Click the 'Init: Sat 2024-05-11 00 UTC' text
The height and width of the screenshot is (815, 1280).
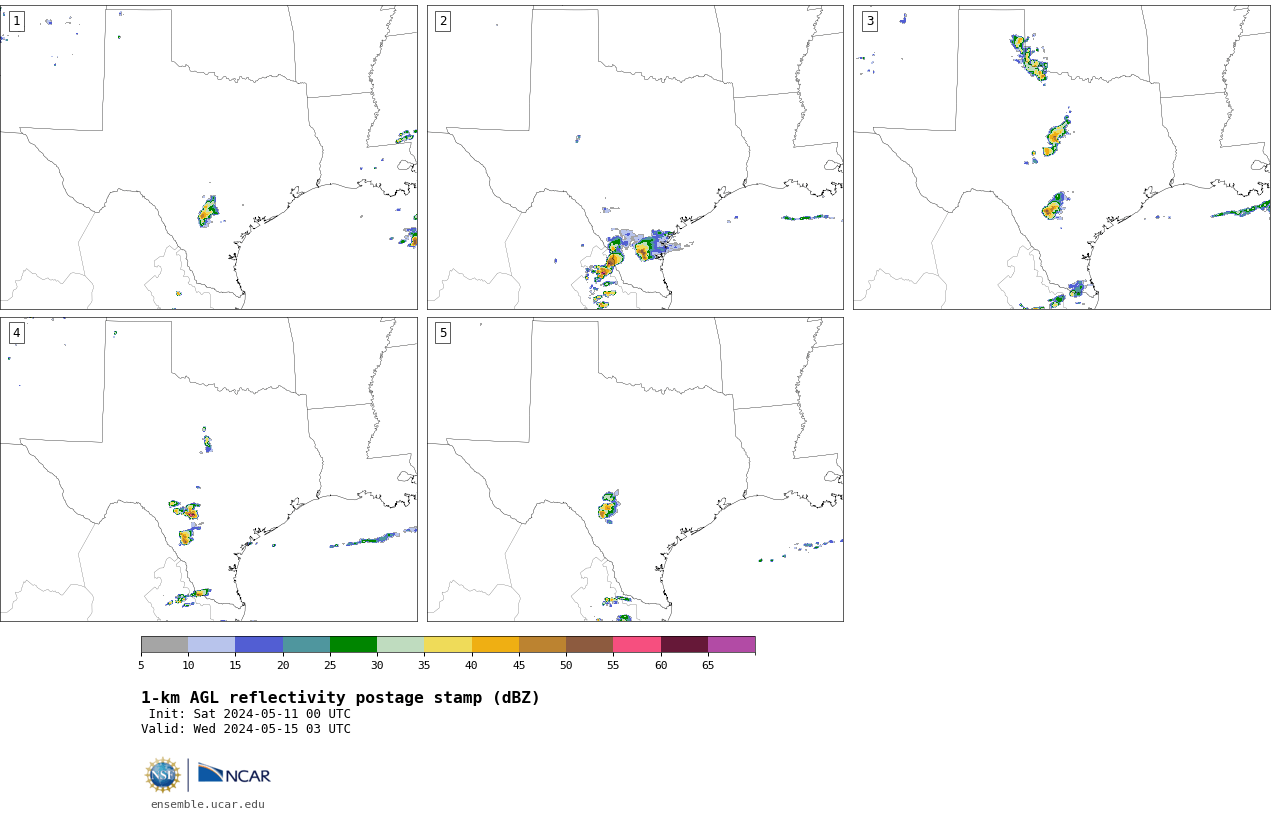coord(250,714)
